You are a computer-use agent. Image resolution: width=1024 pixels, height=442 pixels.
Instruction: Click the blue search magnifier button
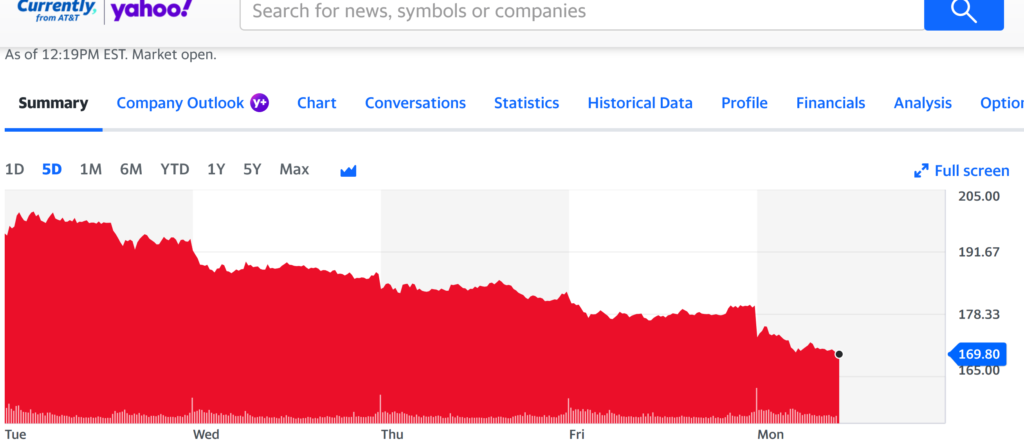click(962, 12)
